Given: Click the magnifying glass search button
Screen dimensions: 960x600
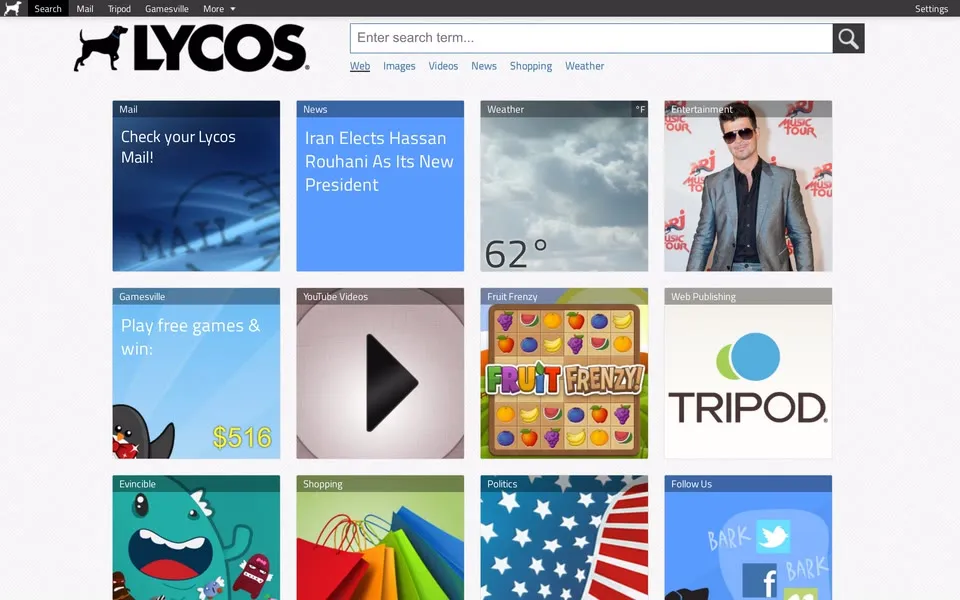Looking at the screenshot, I should tap(848, 38).
